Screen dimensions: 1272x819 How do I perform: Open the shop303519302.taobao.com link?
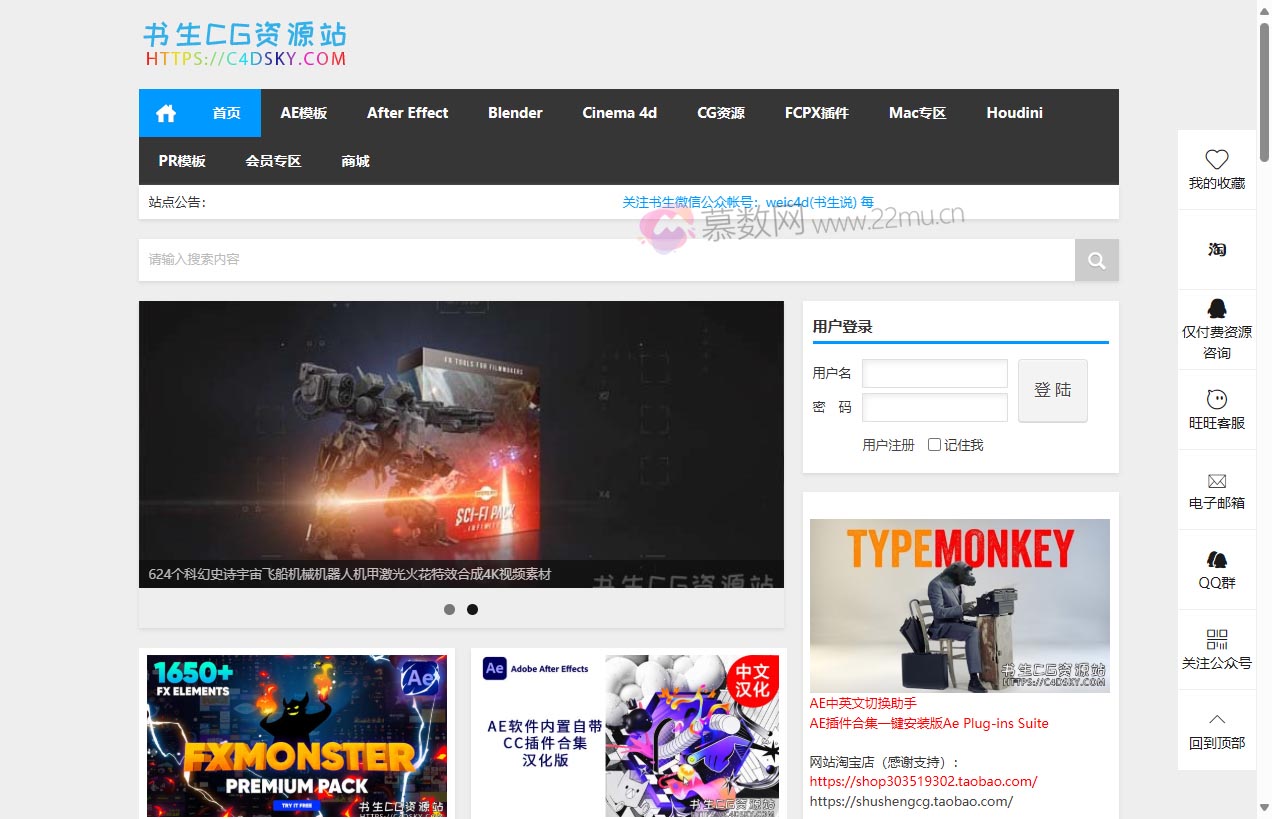point(923,781)
